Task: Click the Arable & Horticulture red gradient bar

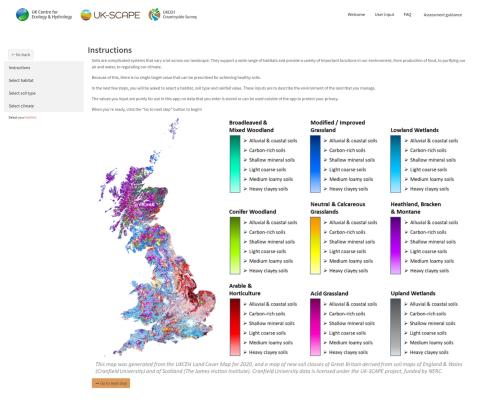Action: (235, 327)
